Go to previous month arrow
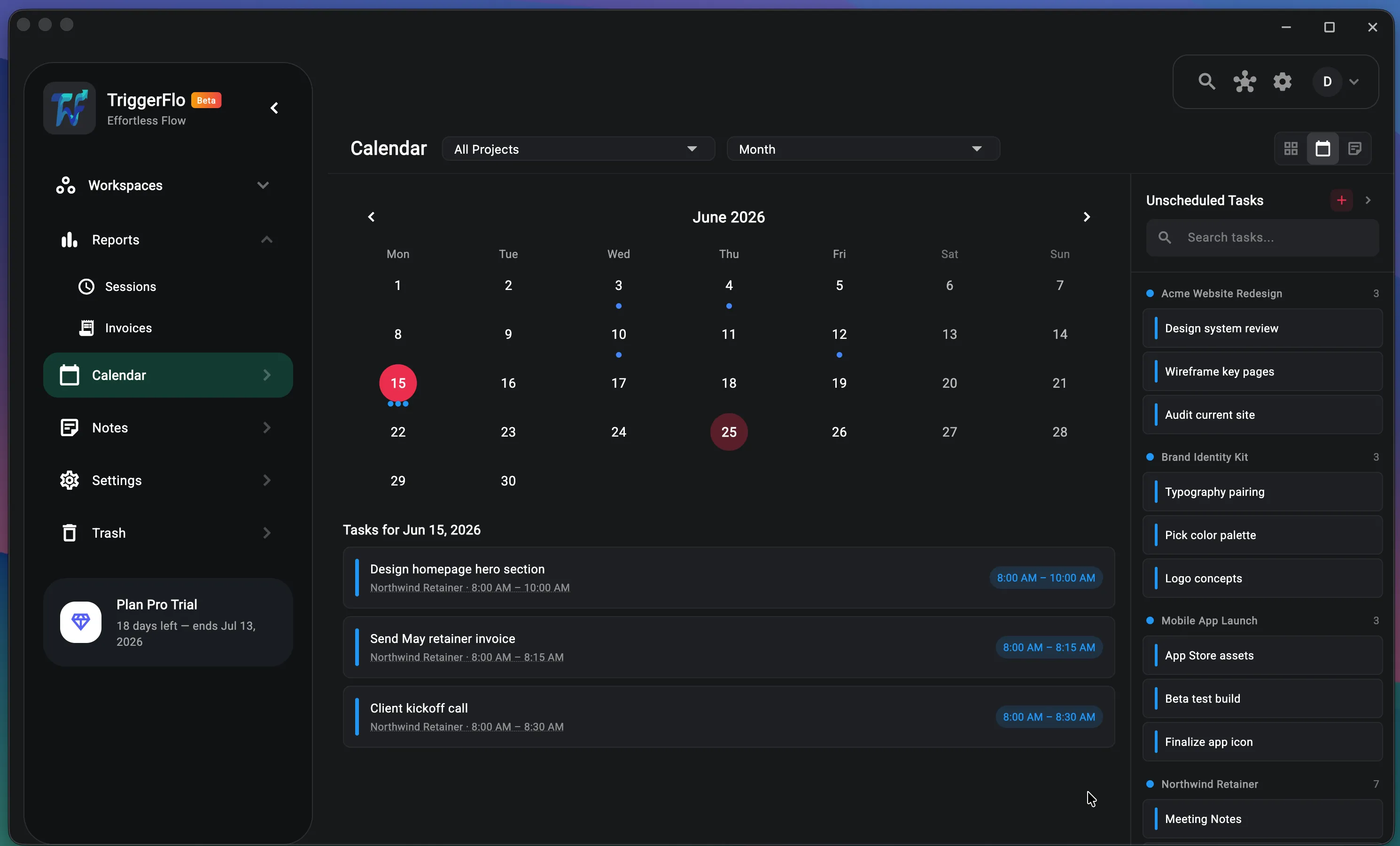Viewport: 1400px width, 846px height. [372, 217]
